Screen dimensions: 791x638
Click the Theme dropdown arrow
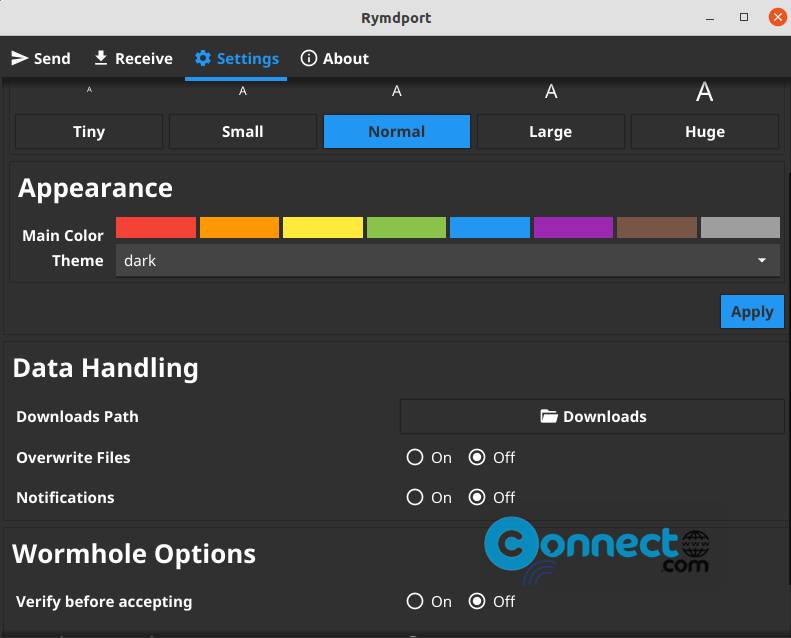(762, 260)
